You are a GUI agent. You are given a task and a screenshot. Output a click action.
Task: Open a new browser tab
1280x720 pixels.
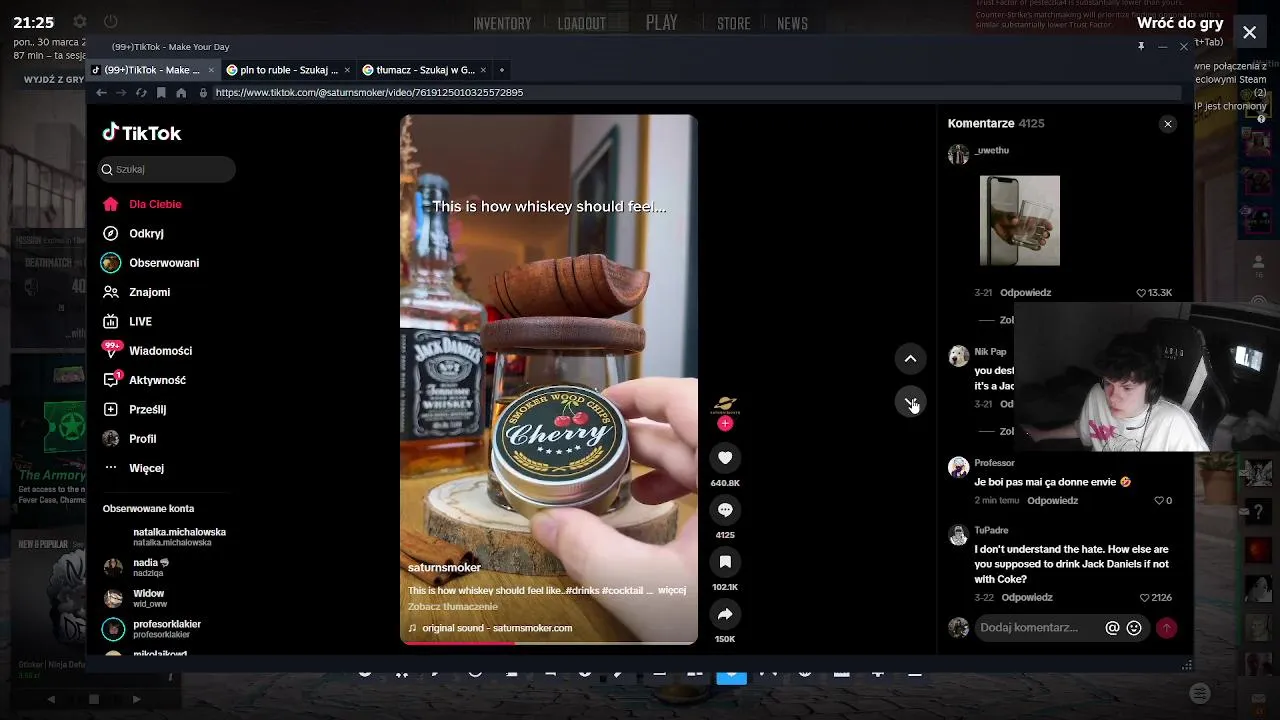(x=502, y=70)
